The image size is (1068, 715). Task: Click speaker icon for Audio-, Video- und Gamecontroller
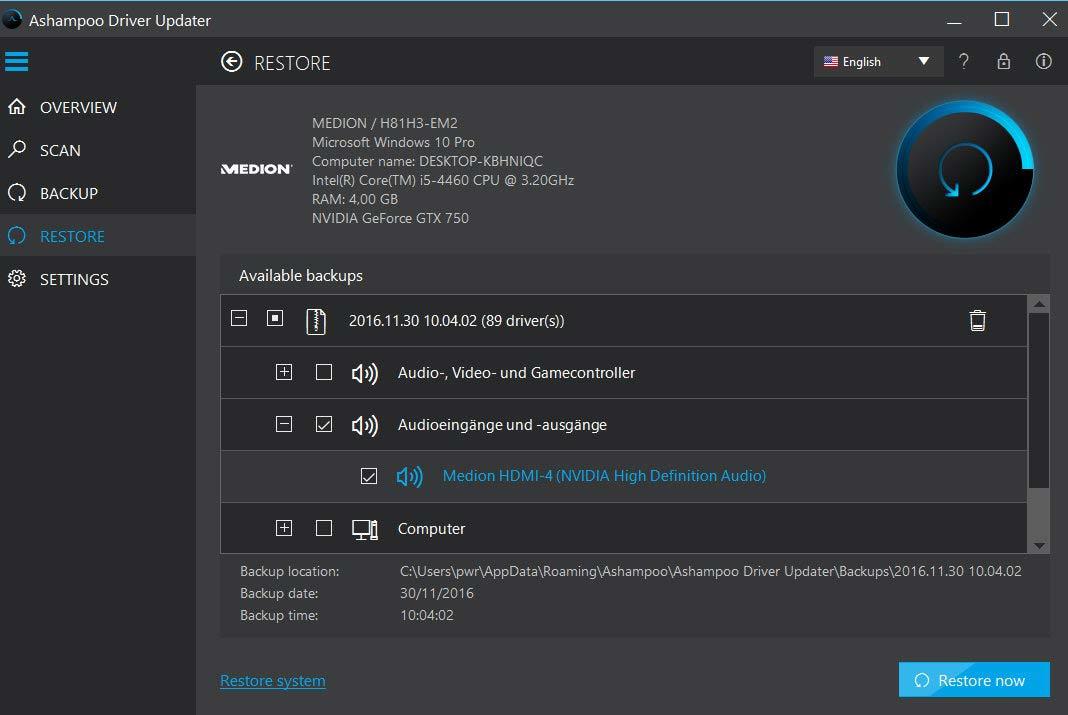point(364,372)
